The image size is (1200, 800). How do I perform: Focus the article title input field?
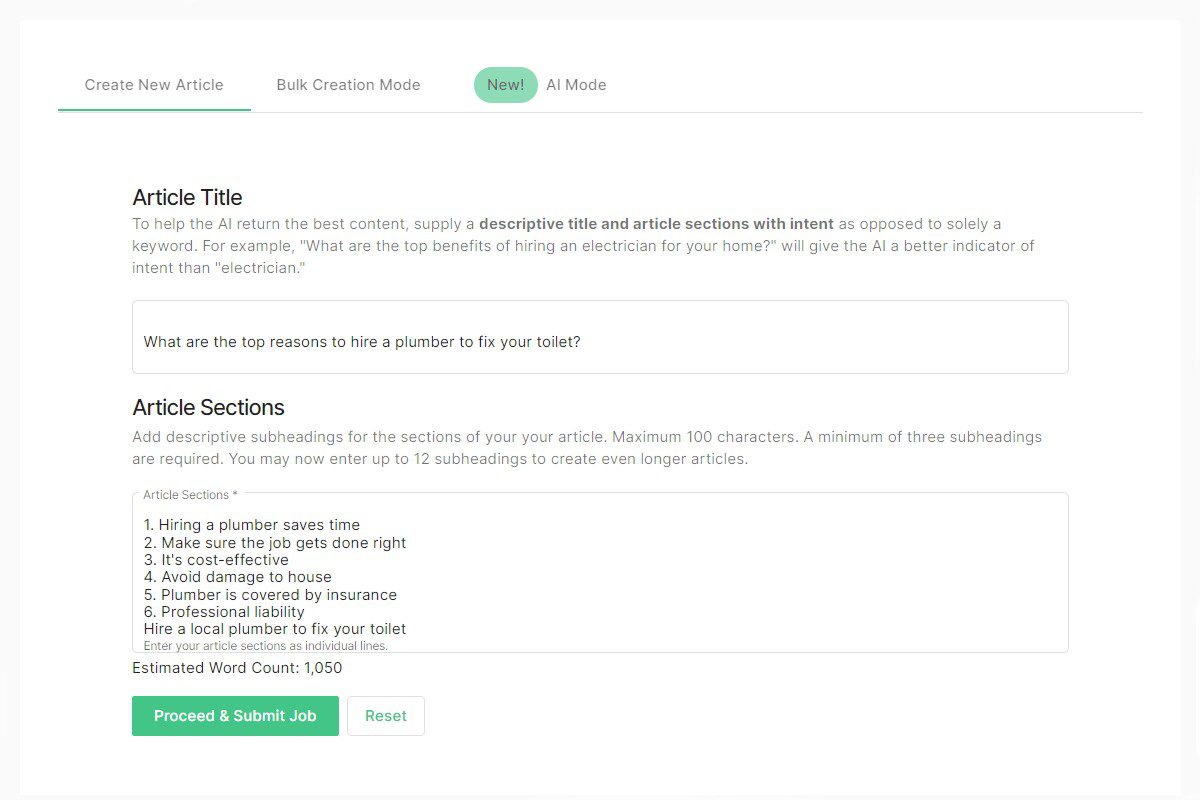click(600, 337)
